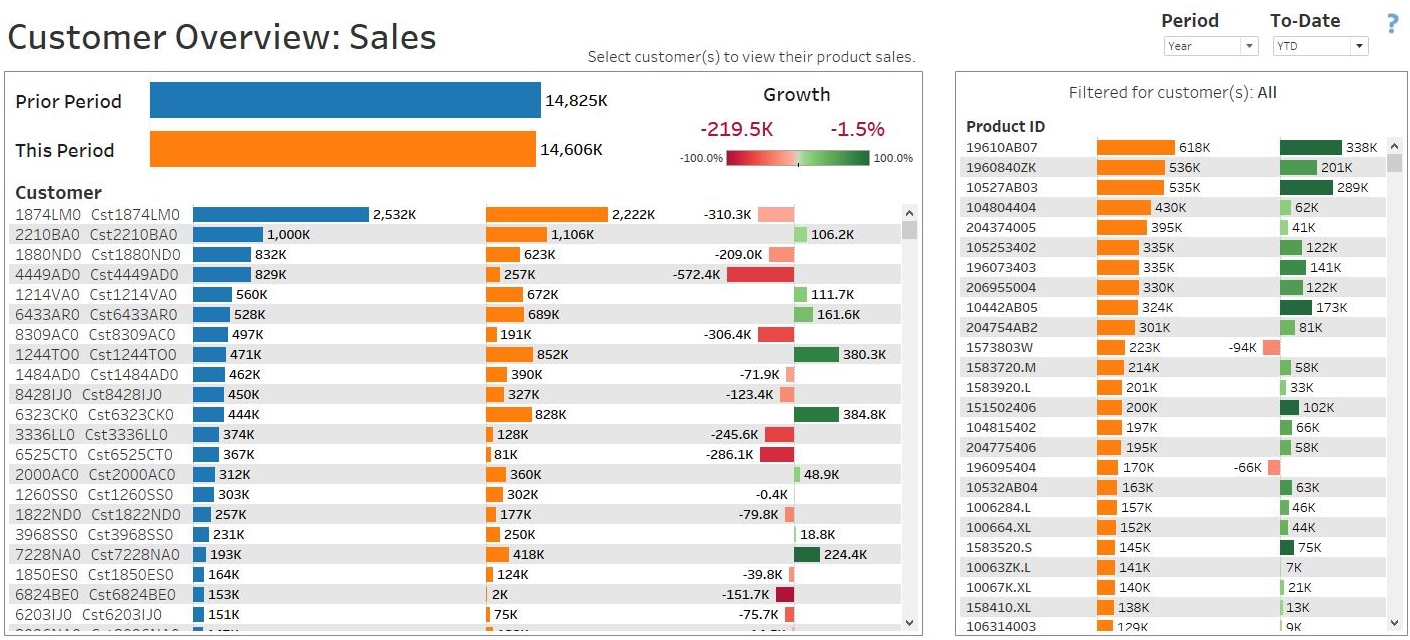Select product 19610AB07 in product list

pos(1002,147)
